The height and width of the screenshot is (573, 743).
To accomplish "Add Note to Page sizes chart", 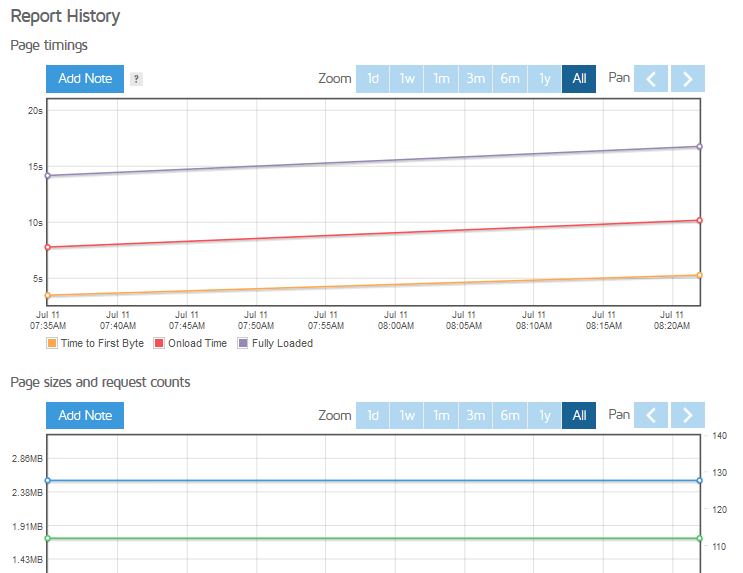I will tap(85, 415).
